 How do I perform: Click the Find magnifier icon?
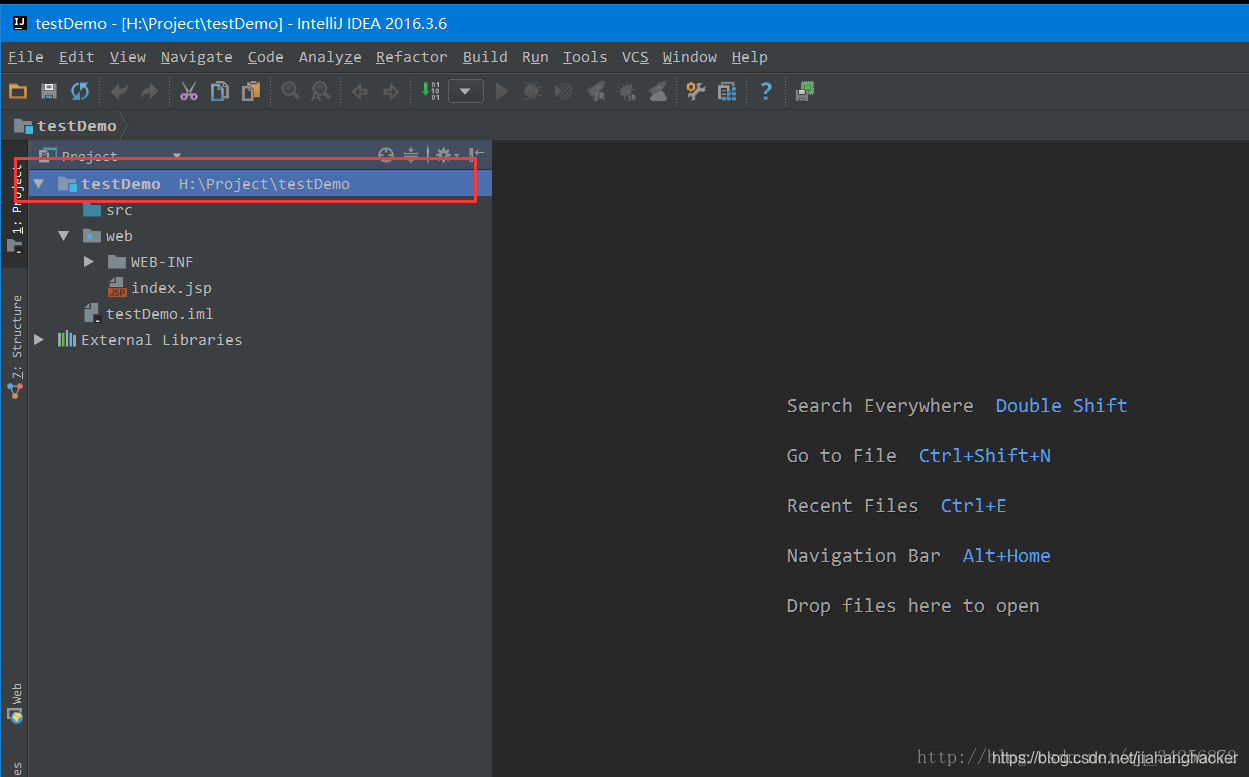290,91
